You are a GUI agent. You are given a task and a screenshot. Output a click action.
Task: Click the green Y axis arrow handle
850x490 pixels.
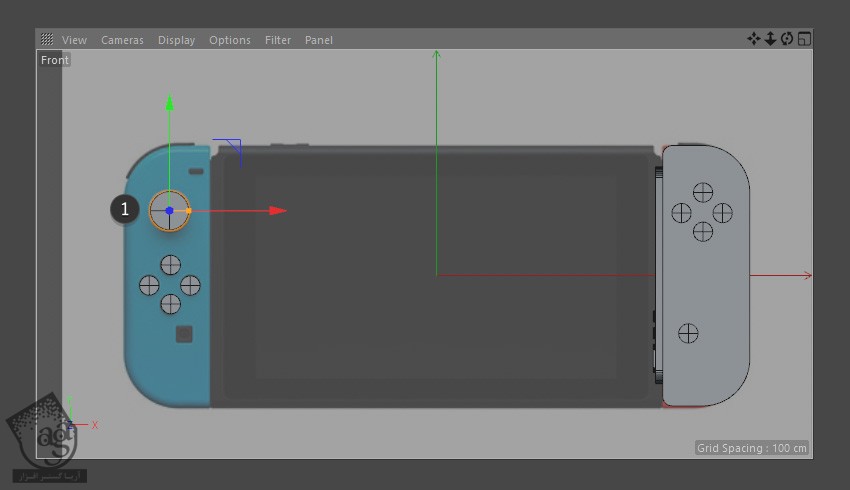170,102
